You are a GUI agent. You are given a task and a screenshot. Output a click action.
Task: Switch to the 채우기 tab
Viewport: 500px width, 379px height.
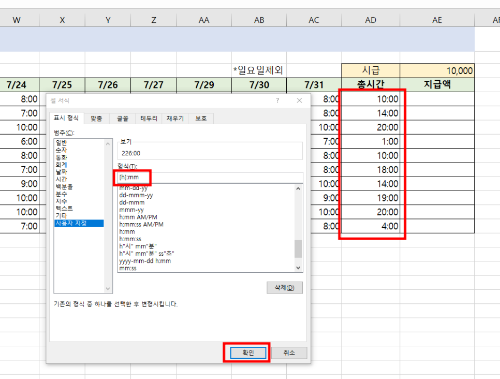[x=175, y=118]
